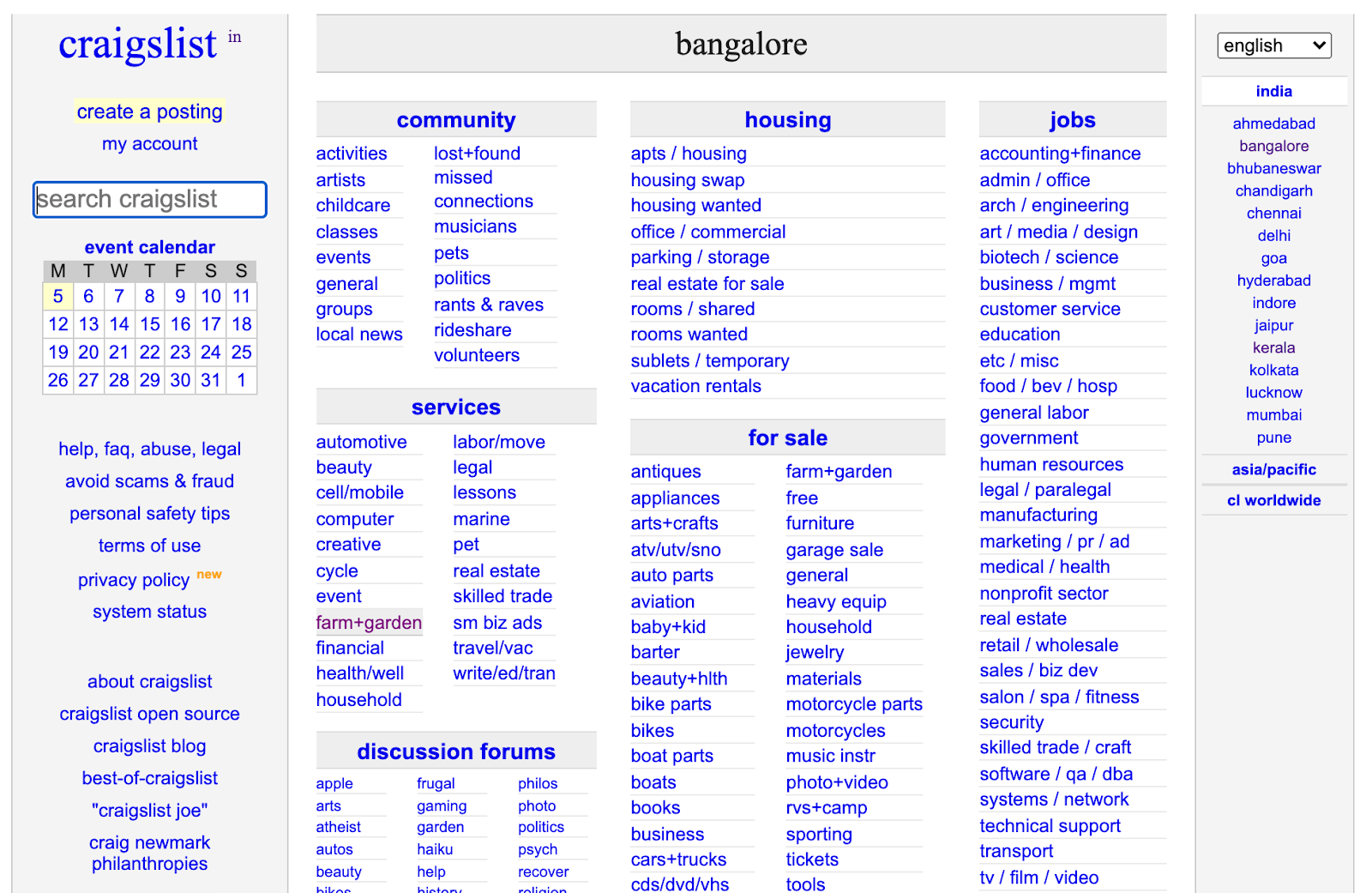The image size is (1372, 893).
Task: Read avoid scams & fraud page
Action: click(x=150, y=481)
